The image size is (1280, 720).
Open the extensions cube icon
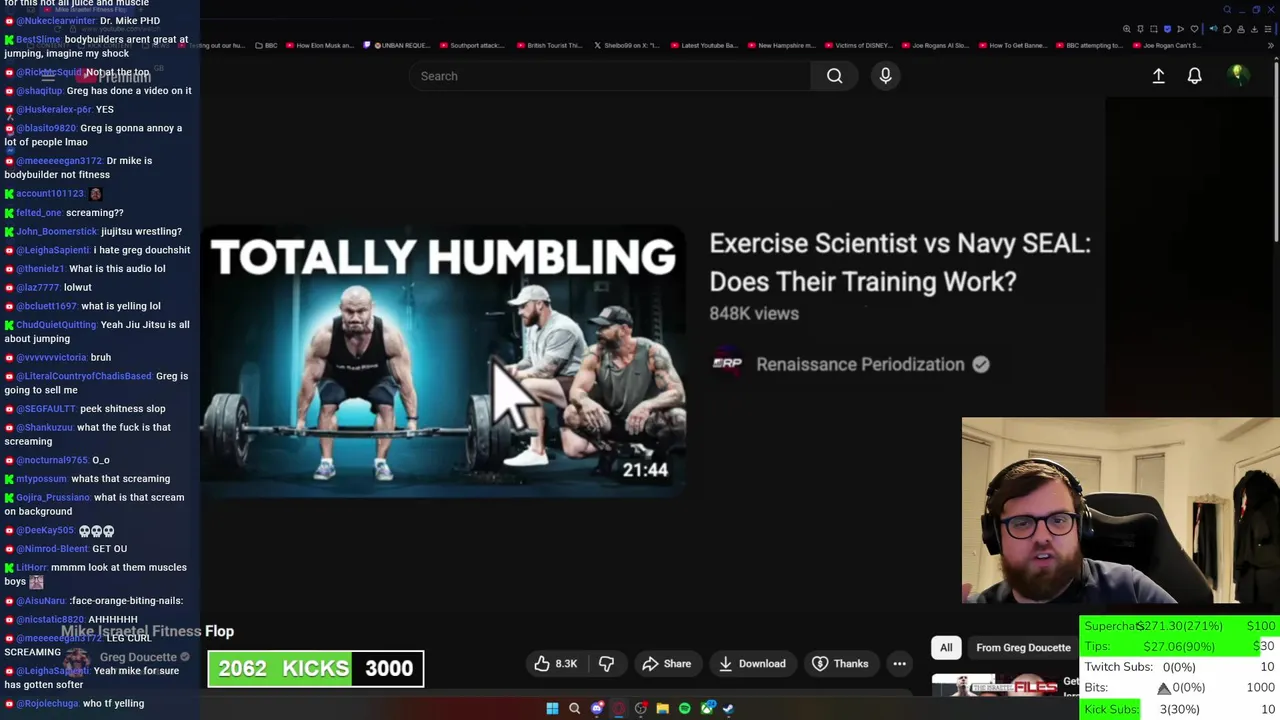pos(1227,29)
